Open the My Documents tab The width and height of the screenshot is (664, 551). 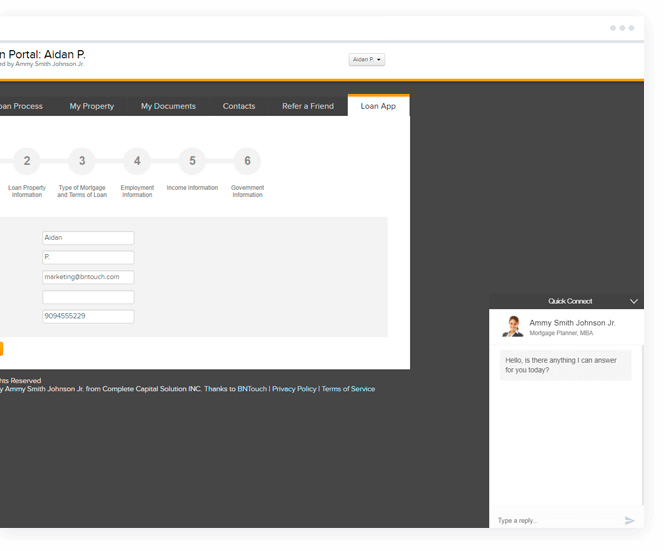point(168,106)
